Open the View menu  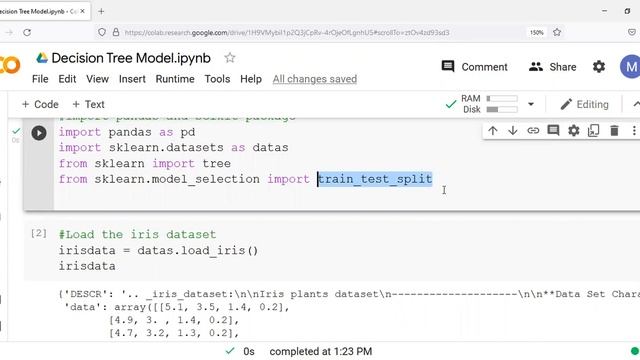coord(97,79)
